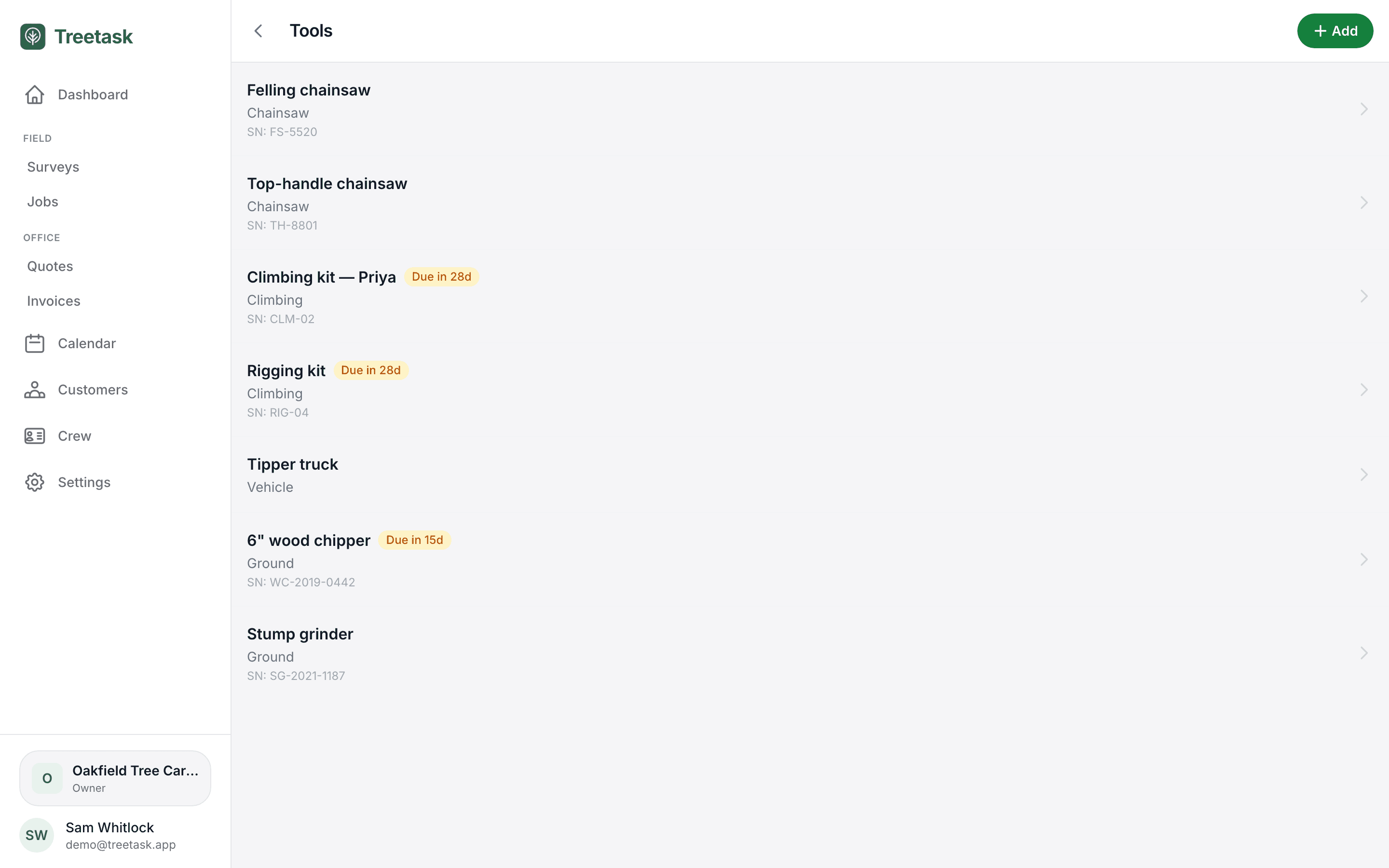This screenshot has height=868, width=1389.
Task: Open Sam Whitlock account name
Action: tap(109, 827)
